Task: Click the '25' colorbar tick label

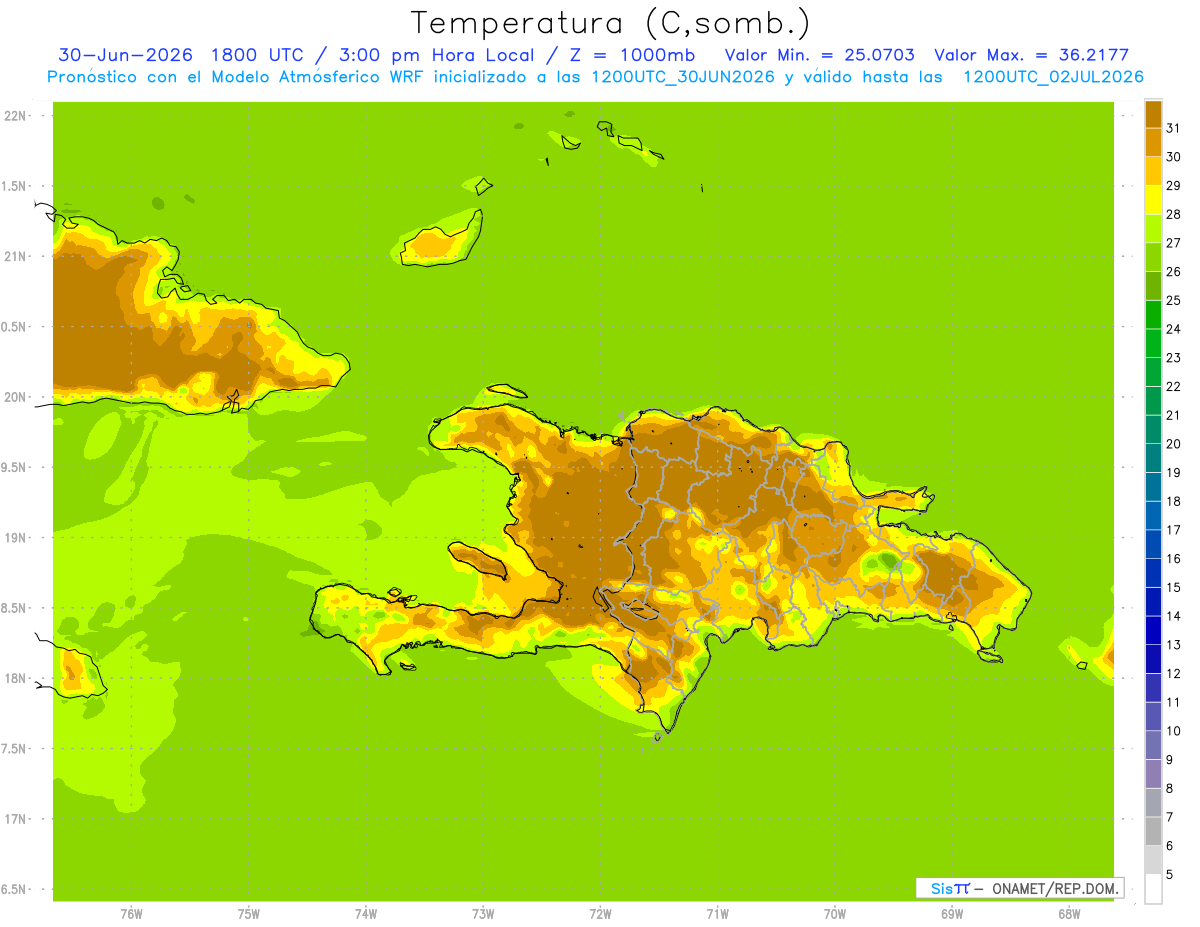Action: click(x=1173, y=300)
